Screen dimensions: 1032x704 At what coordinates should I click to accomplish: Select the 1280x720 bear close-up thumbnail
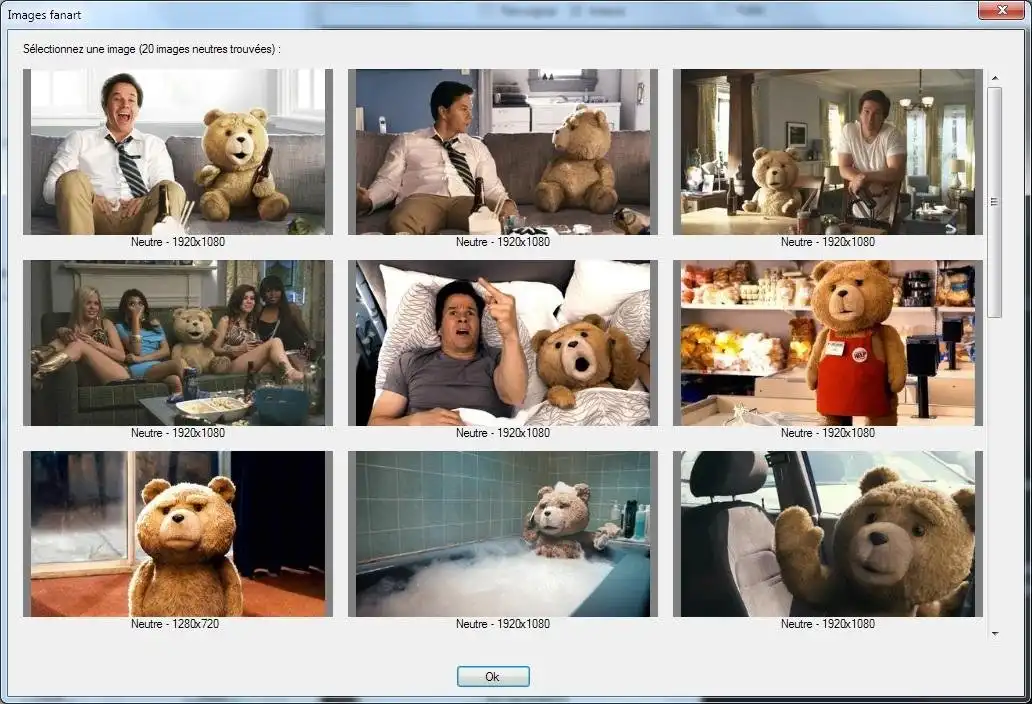point(178,534)
